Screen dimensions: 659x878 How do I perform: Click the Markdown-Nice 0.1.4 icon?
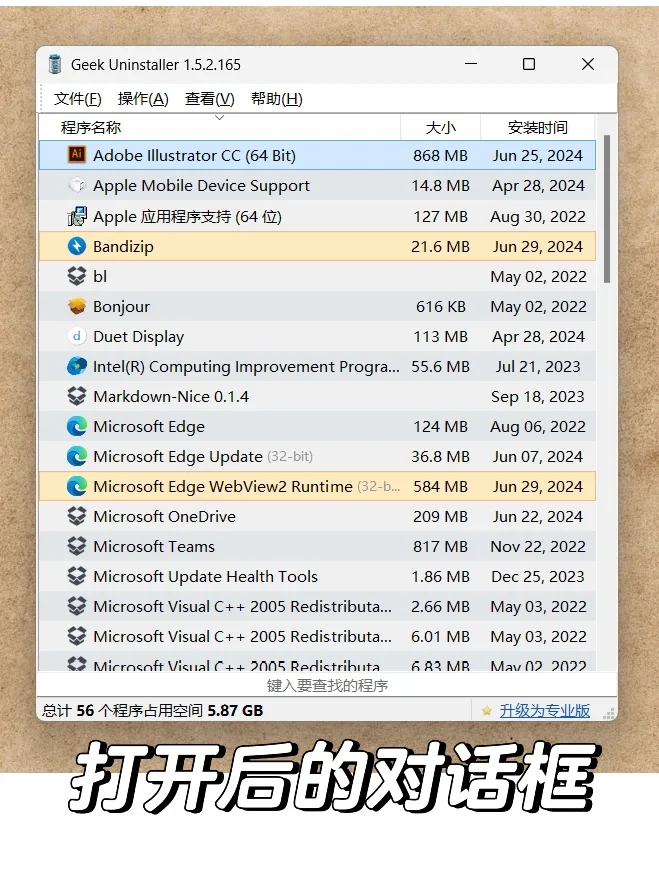click(77, 396)
